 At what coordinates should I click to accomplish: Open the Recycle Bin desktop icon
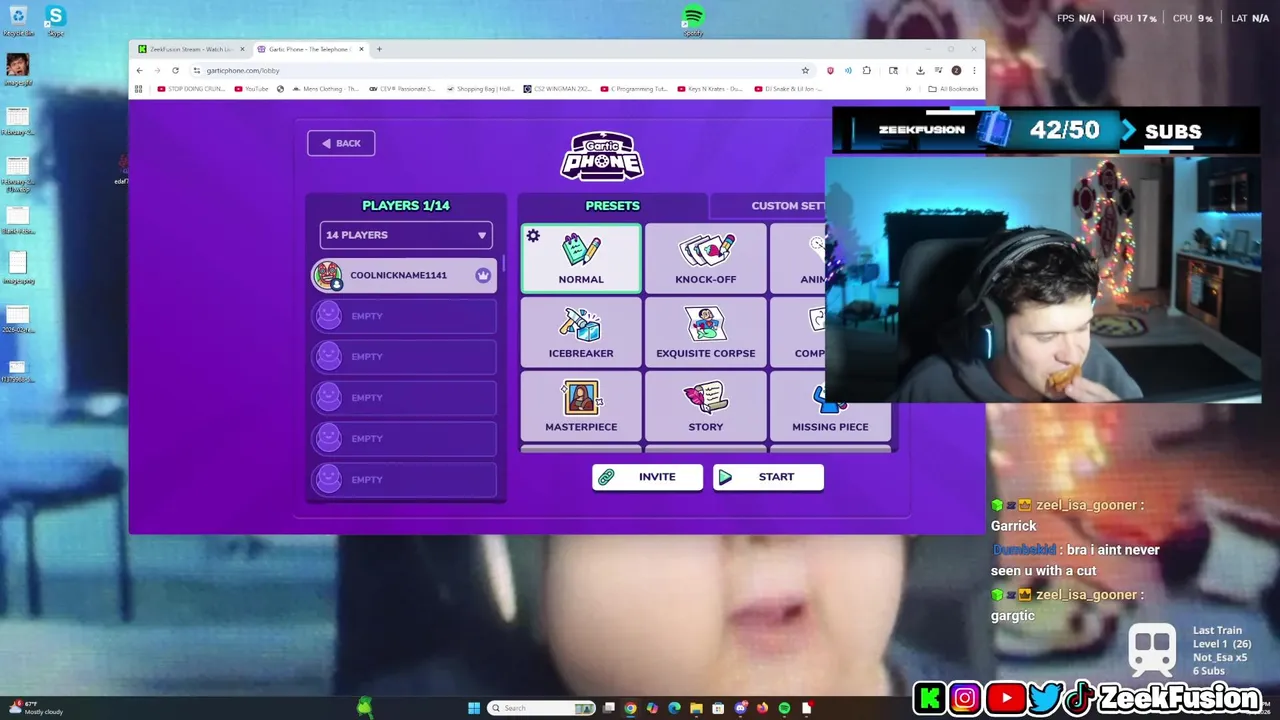tap(18, 20)
